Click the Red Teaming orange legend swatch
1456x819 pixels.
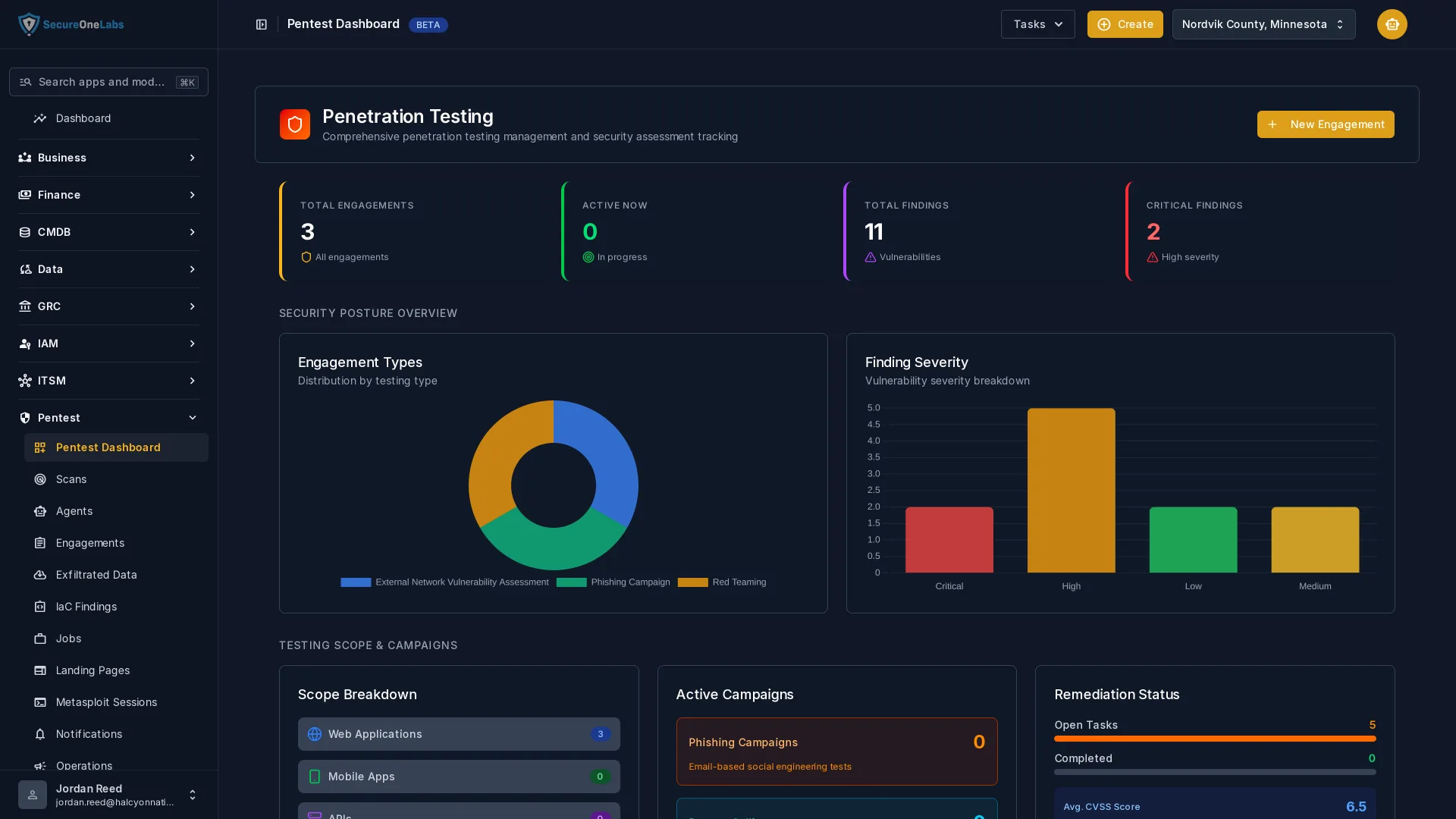tap(692, 582)
